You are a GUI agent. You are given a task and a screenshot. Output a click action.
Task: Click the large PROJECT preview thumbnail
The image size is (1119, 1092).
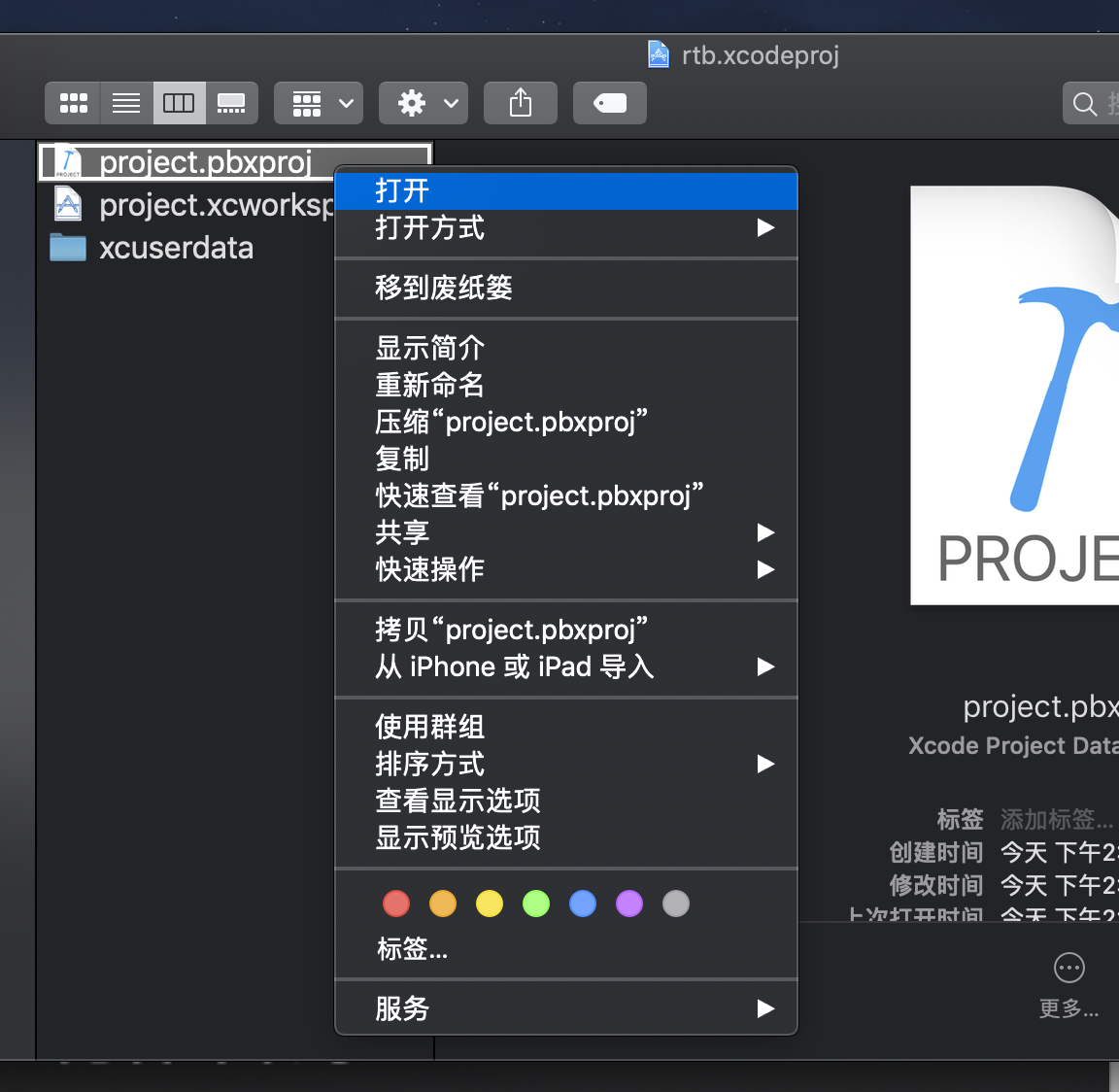point(1015,395)
